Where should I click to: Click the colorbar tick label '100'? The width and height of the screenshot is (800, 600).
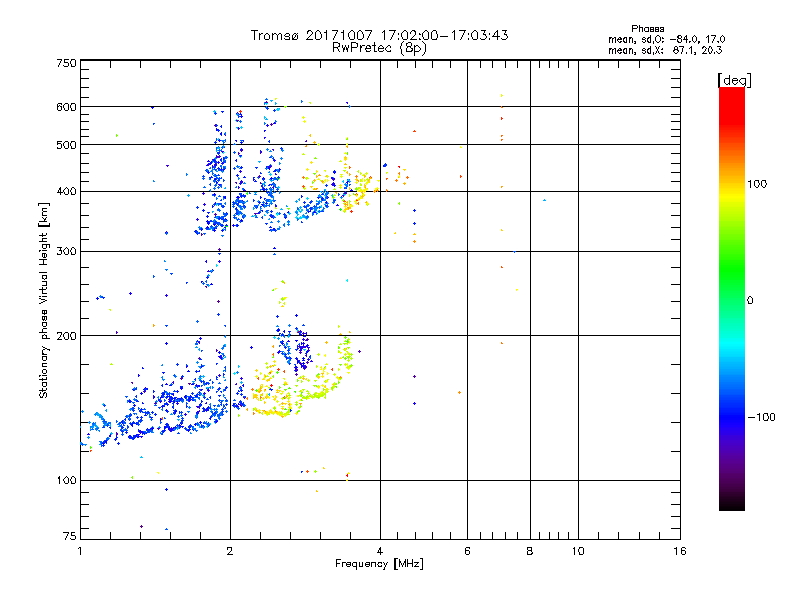click(757, 184)
